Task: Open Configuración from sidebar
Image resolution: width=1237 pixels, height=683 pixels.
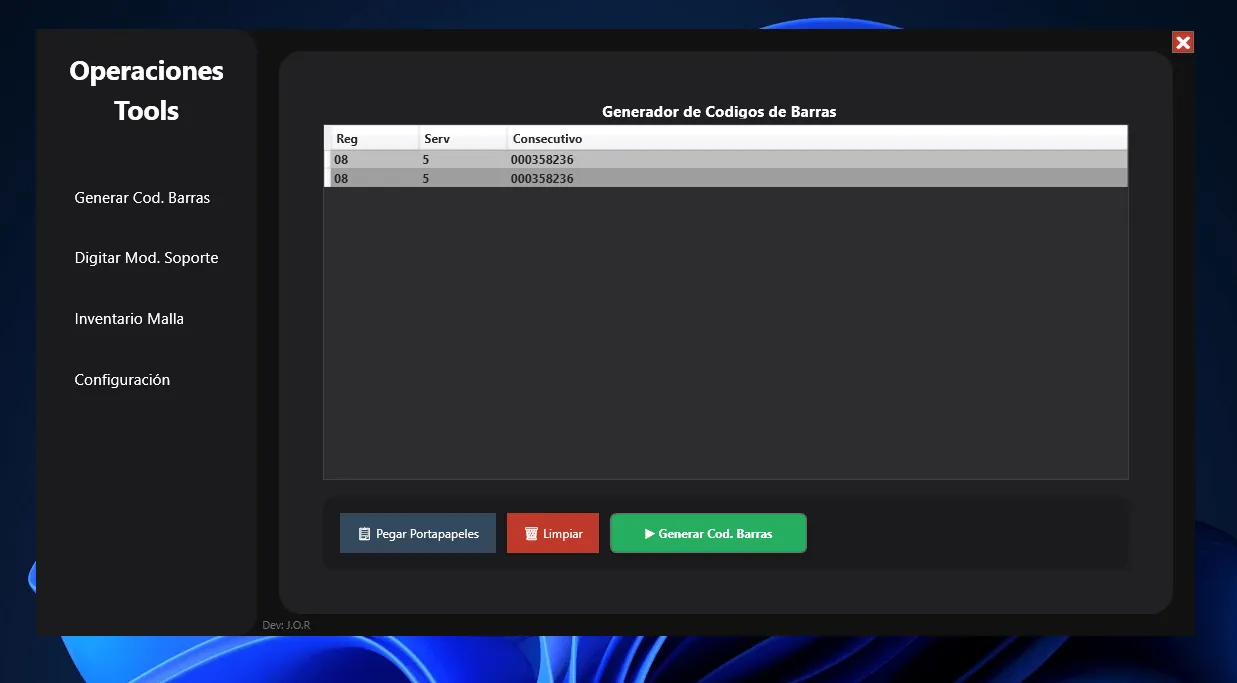Action: point(122,380)
